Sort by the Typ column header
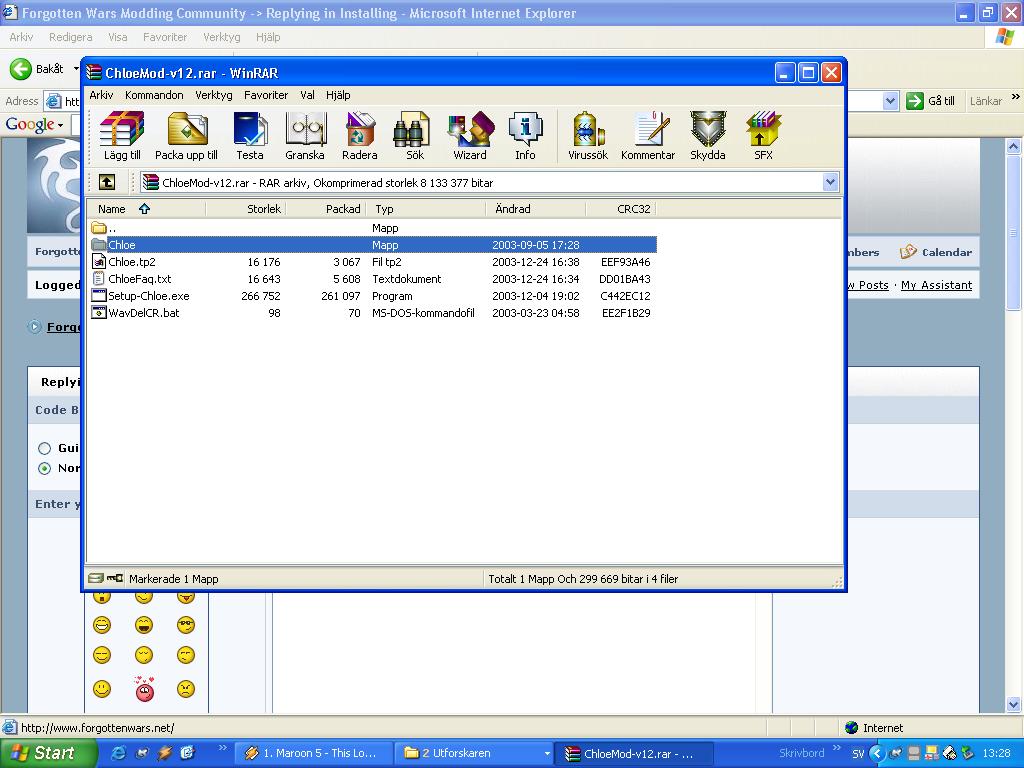This screenshot has height=768, width=1024. coord(426,209)
